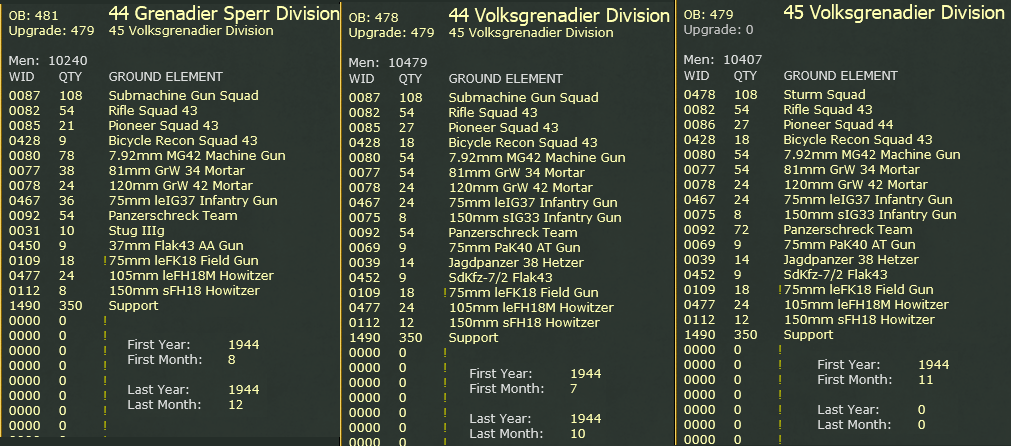Click First Month value 8

[x=231, y=360]
